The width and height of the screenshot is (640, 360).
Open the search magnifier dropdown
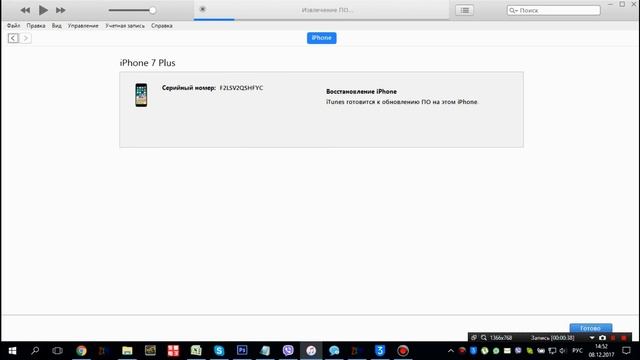click(513, 10)
